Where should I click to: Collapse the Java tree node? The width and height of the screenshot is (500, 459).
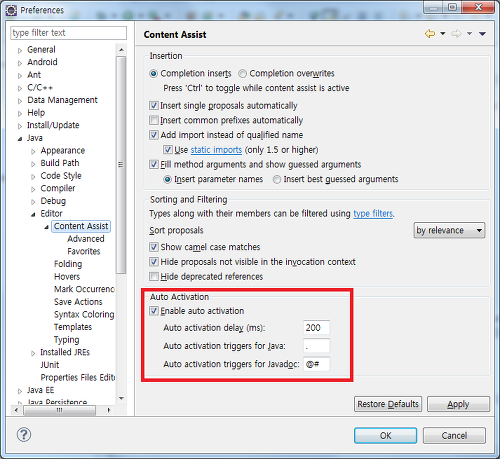click(20, 139)
